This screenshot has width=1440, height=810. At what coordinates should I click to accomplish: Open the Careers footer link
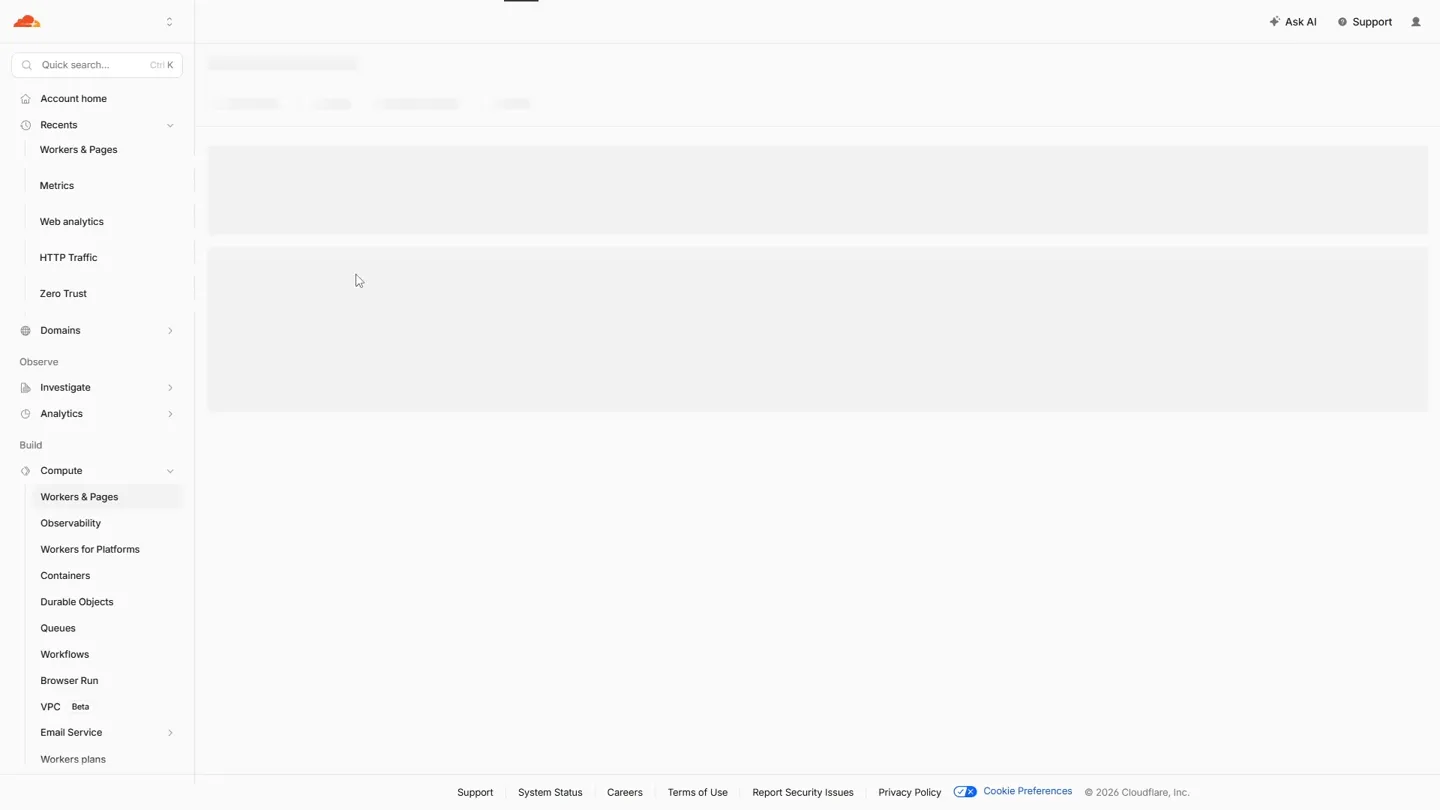pos(625,793)
